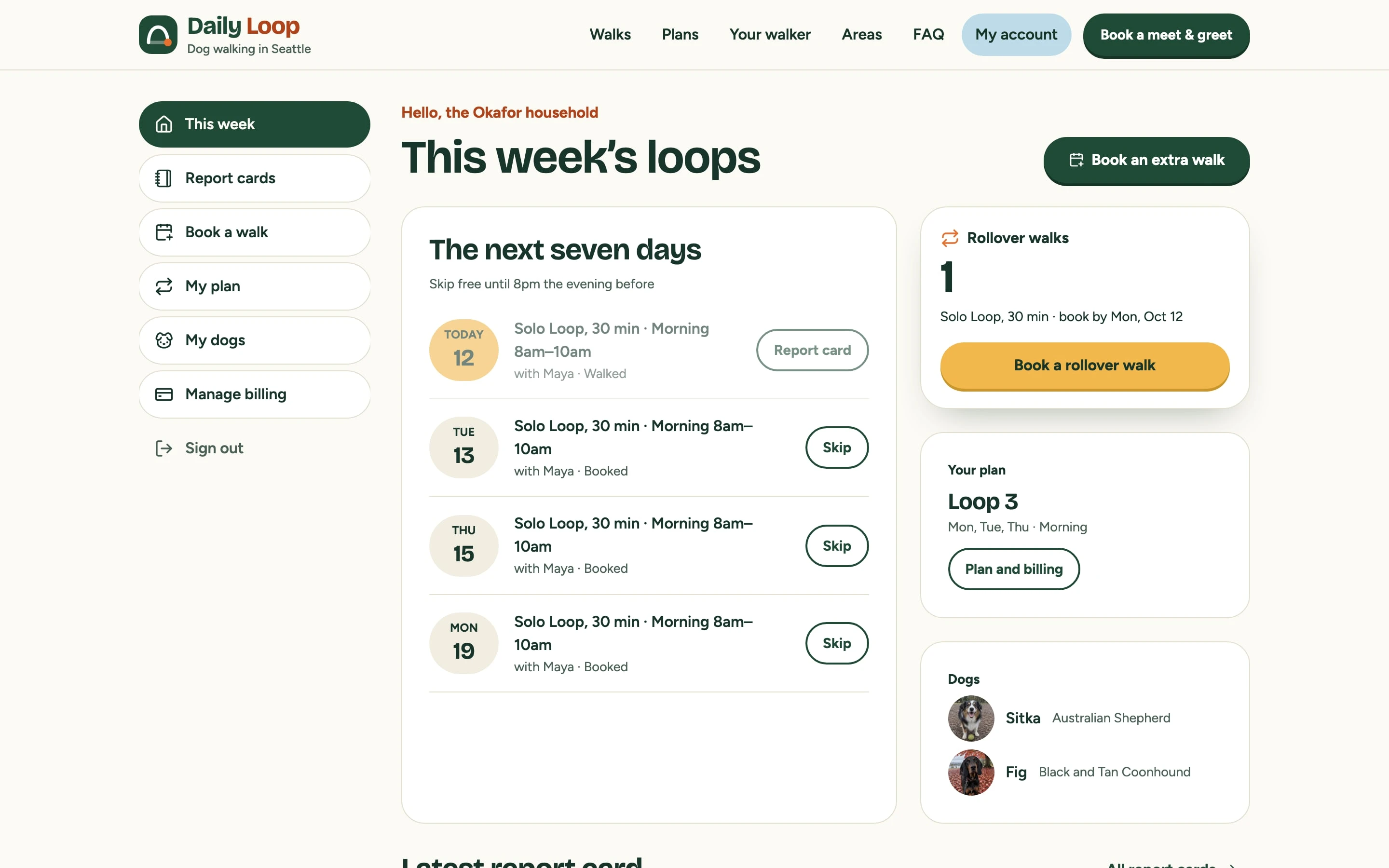This screenshot has width=1389, height=868.
Task: Click the sign out arrow icon
Action: pyautogui.click(x=164, y=448)
